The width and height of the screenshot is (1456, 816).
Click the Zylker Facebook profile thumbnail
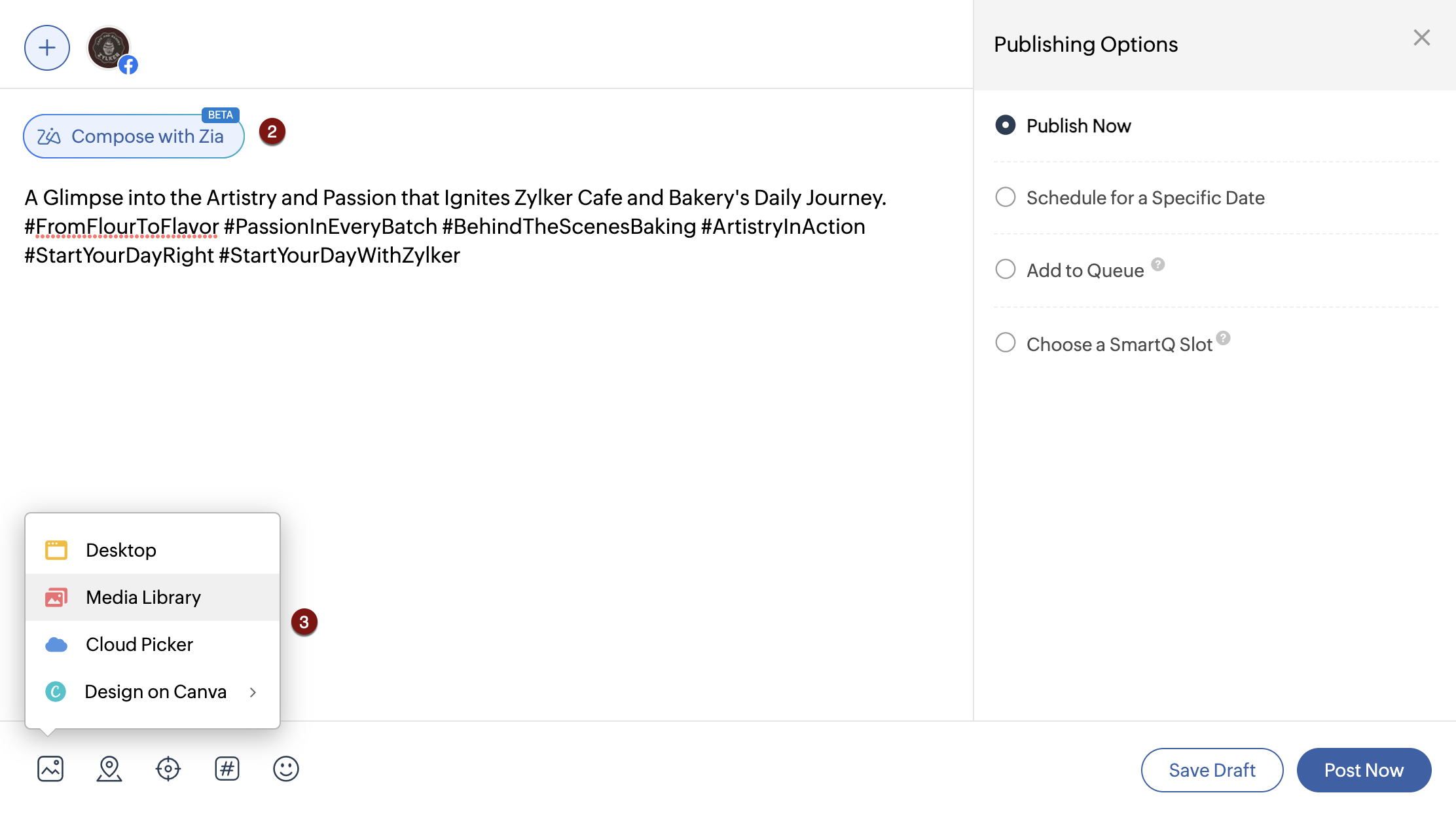point(109,48)
